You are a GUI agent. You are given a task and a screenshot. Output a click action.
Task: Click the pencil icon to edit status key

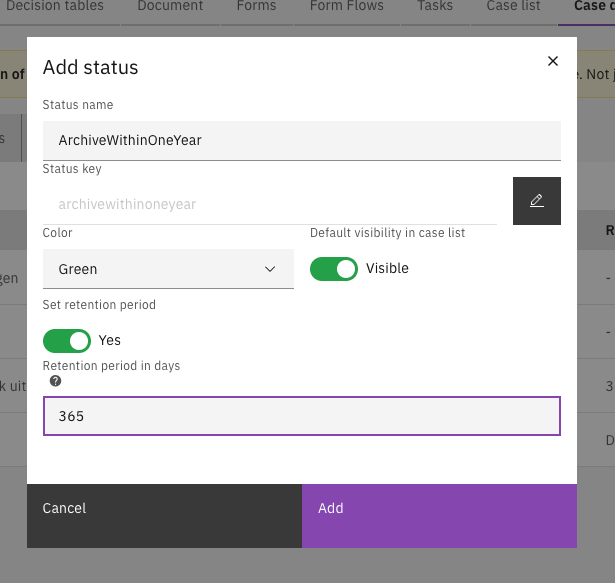click(x=536, y=201)
